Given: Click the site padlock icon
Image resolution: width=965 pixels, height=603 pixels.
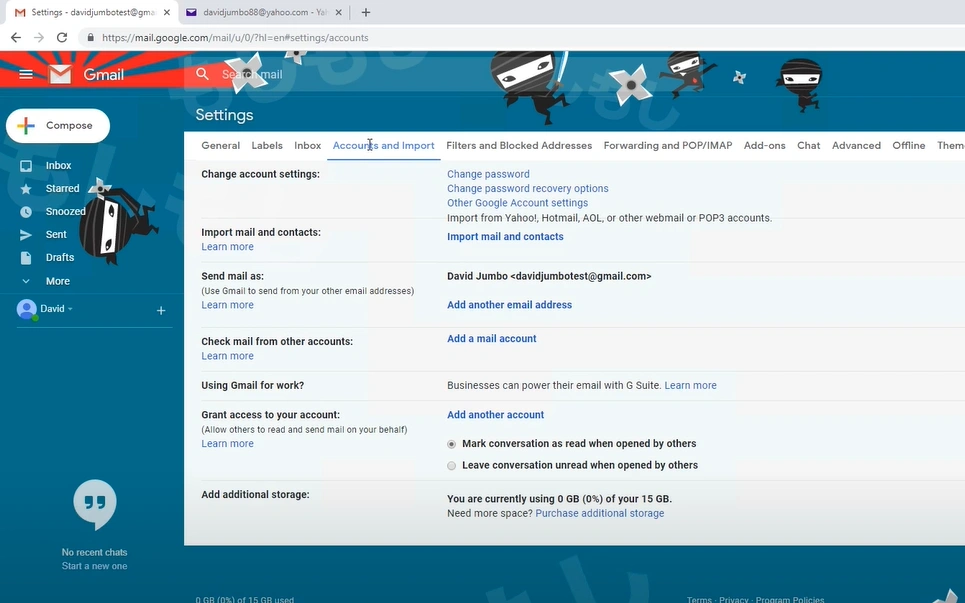Looking at the screenshot, I should tap(91, 38).
